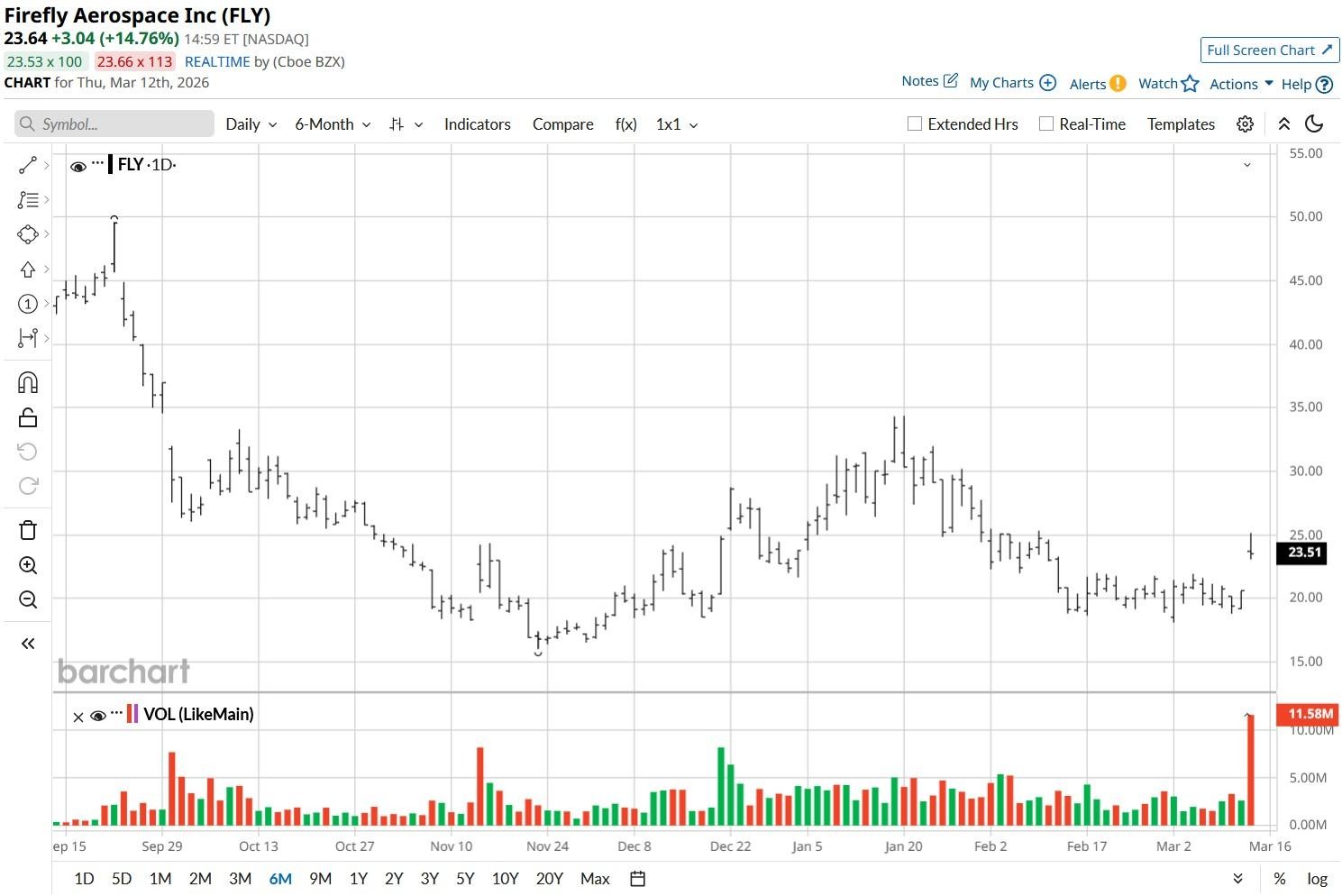
Task: Redo the last chart action
Action: tap(28, 486)
